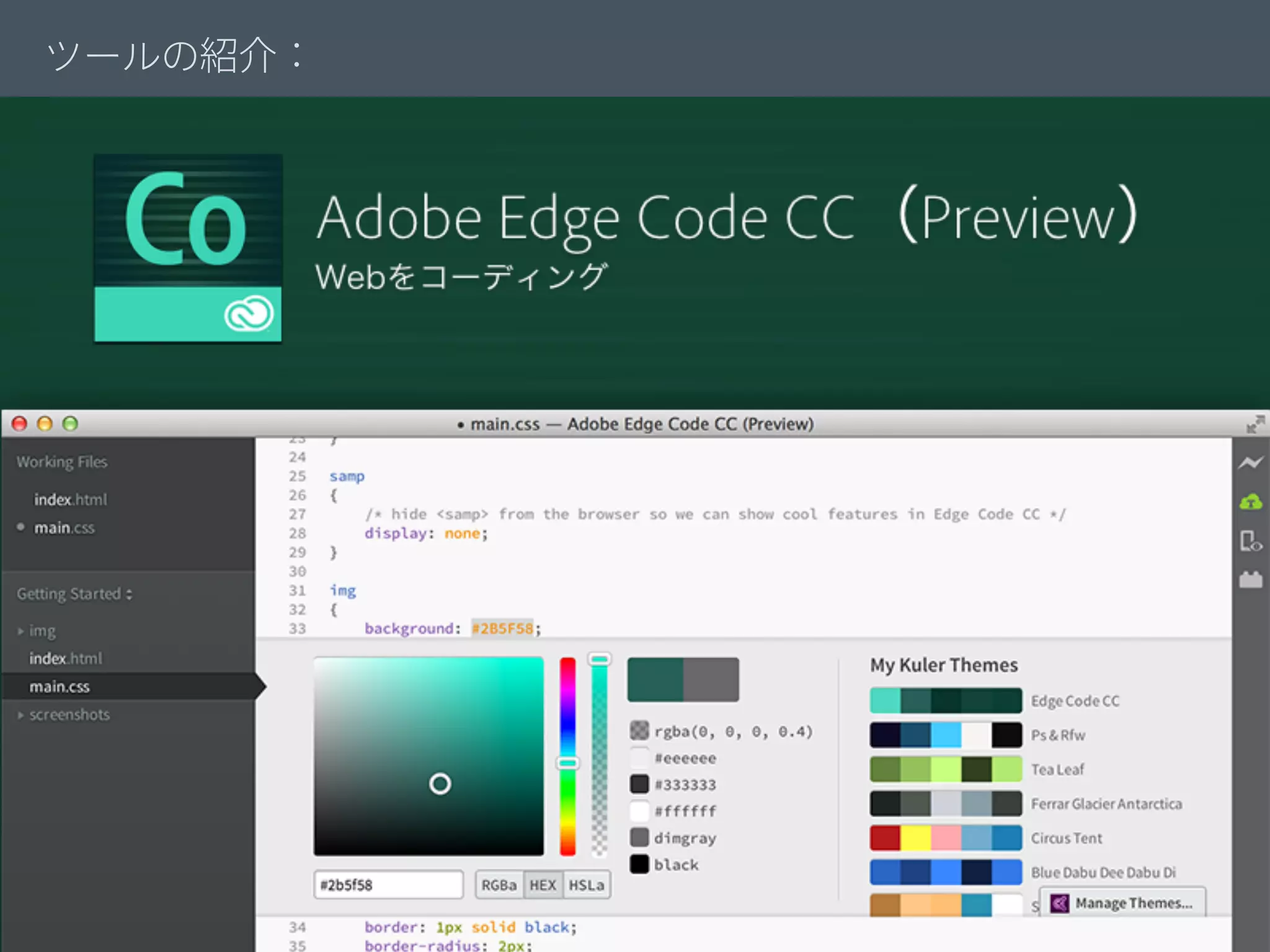Pick the #ffffff color swatch

(639, 811)
